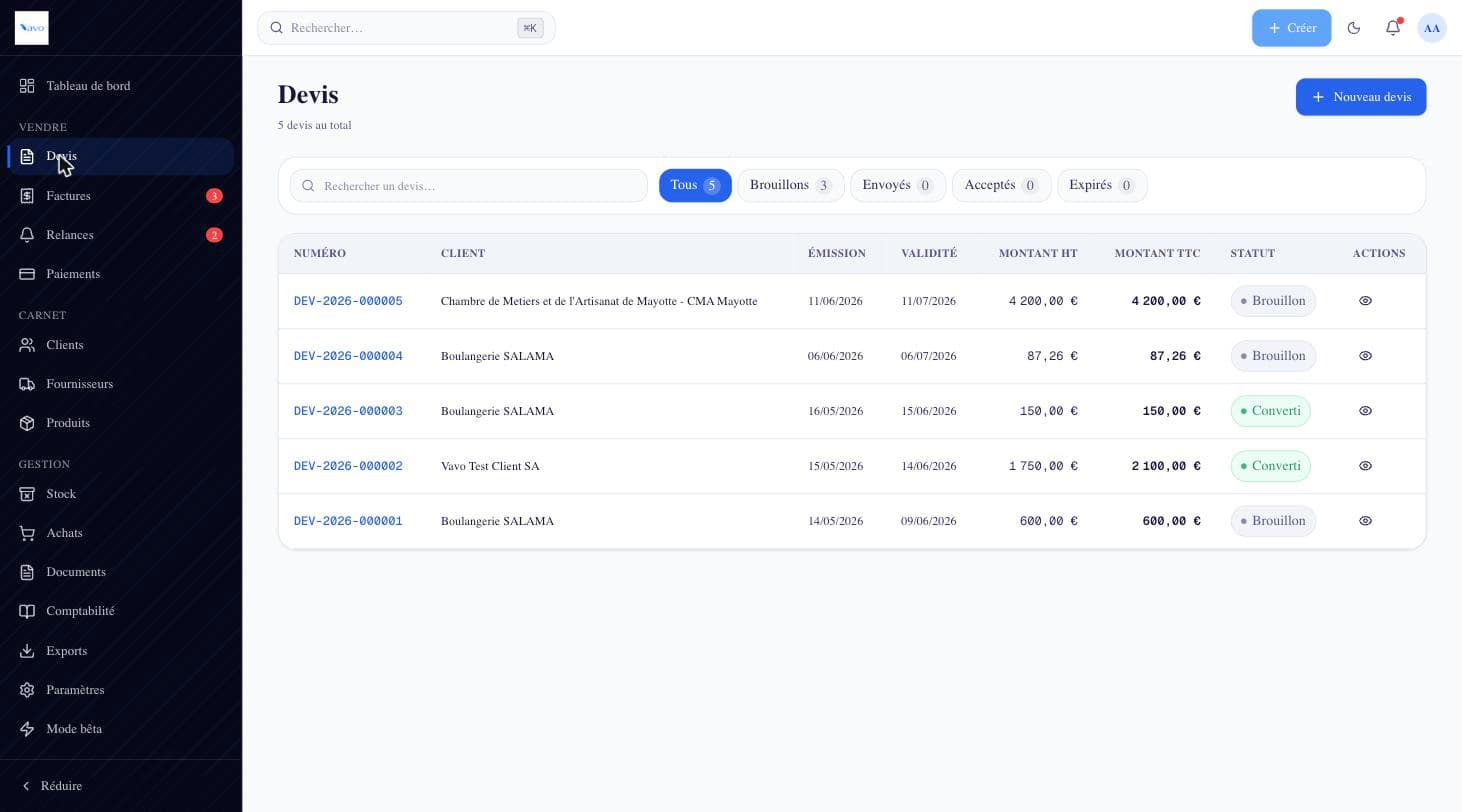Open notifications bell in top bar
Image resolution: width=1462 pixels, height=812 pixels.
point(1393,28)
